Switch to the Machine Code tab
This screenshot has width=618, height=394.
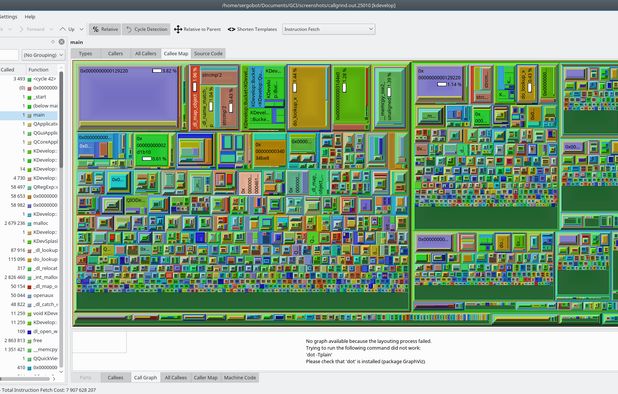(x=240, y=377)
